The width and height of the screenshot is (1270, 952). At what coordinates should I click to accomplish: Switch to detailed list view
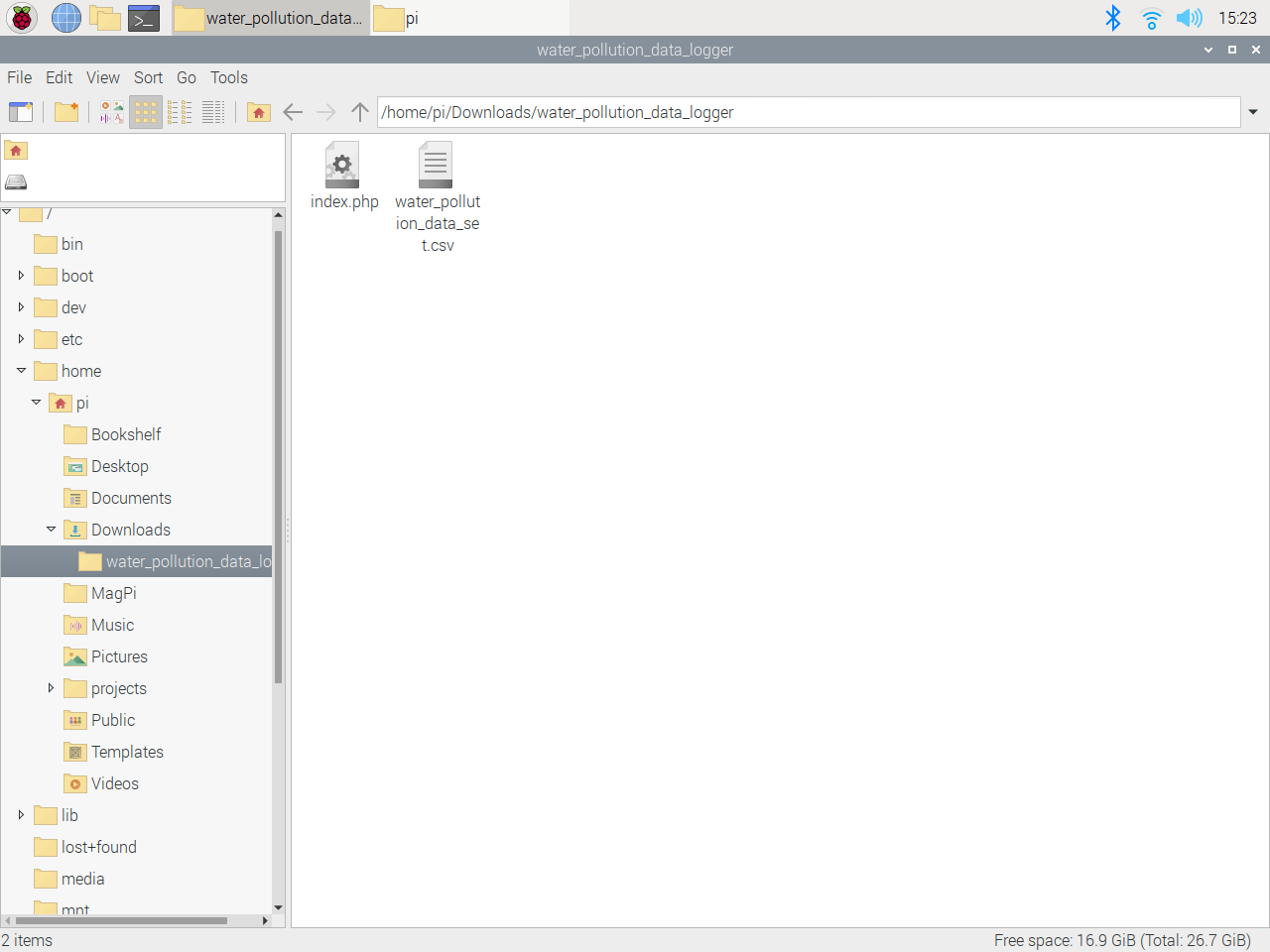(x=212, y=112)
